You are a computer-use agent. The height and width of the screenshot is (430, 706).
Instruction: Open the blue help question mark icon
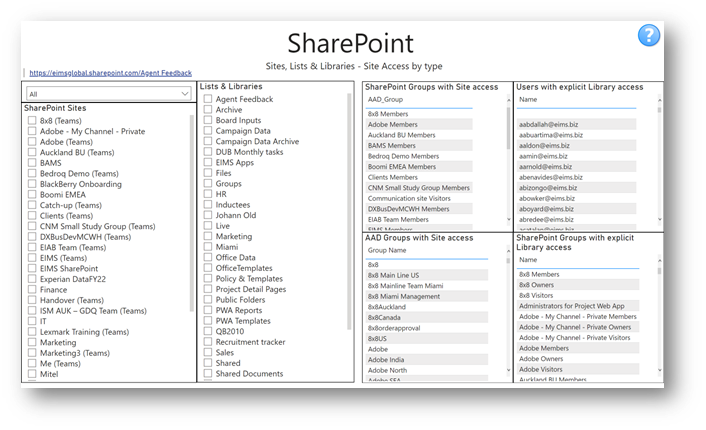[648, 35]
